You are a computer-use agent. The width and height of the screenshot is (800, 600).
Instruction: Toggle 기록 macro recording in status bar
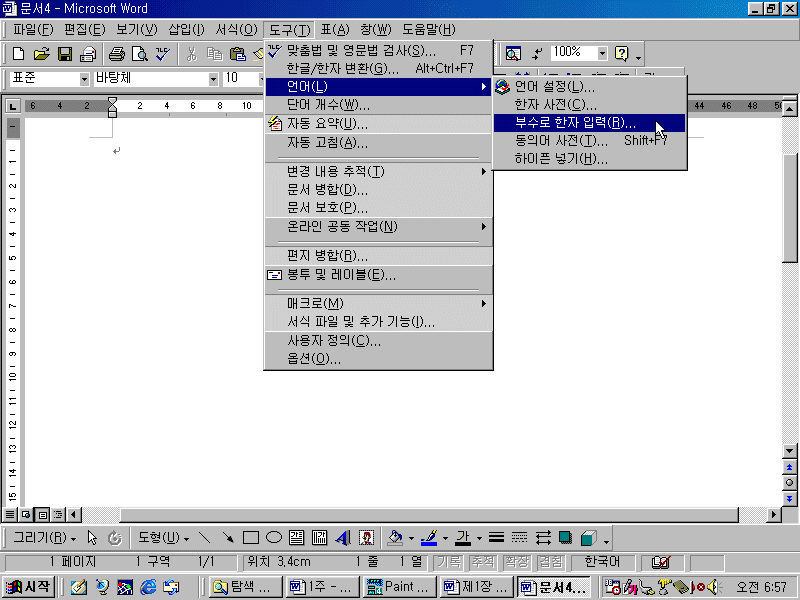click(x=449, y=562)
